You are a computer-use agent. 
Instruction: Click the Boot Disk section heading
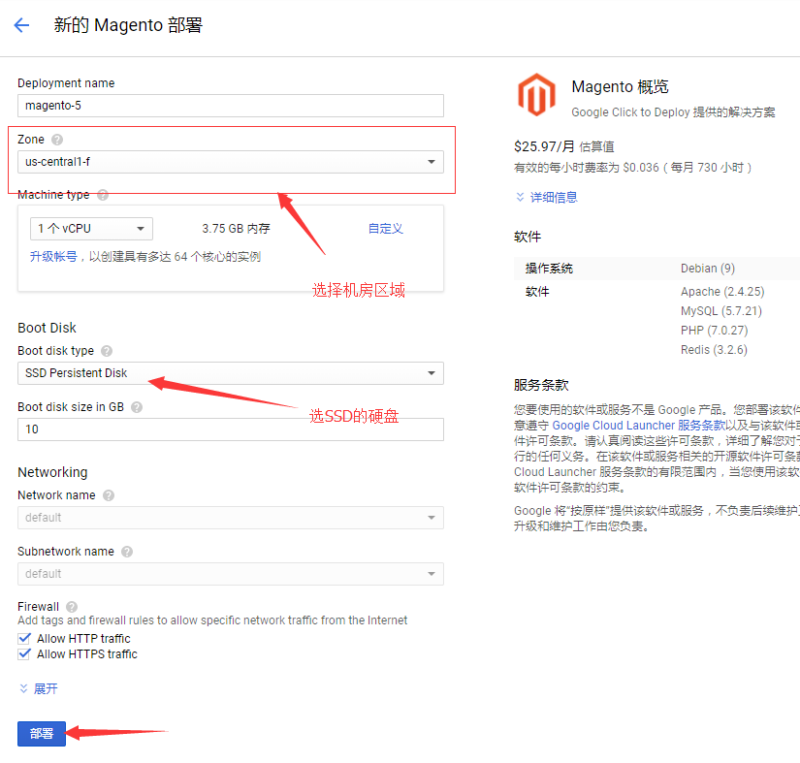point(47,328)
